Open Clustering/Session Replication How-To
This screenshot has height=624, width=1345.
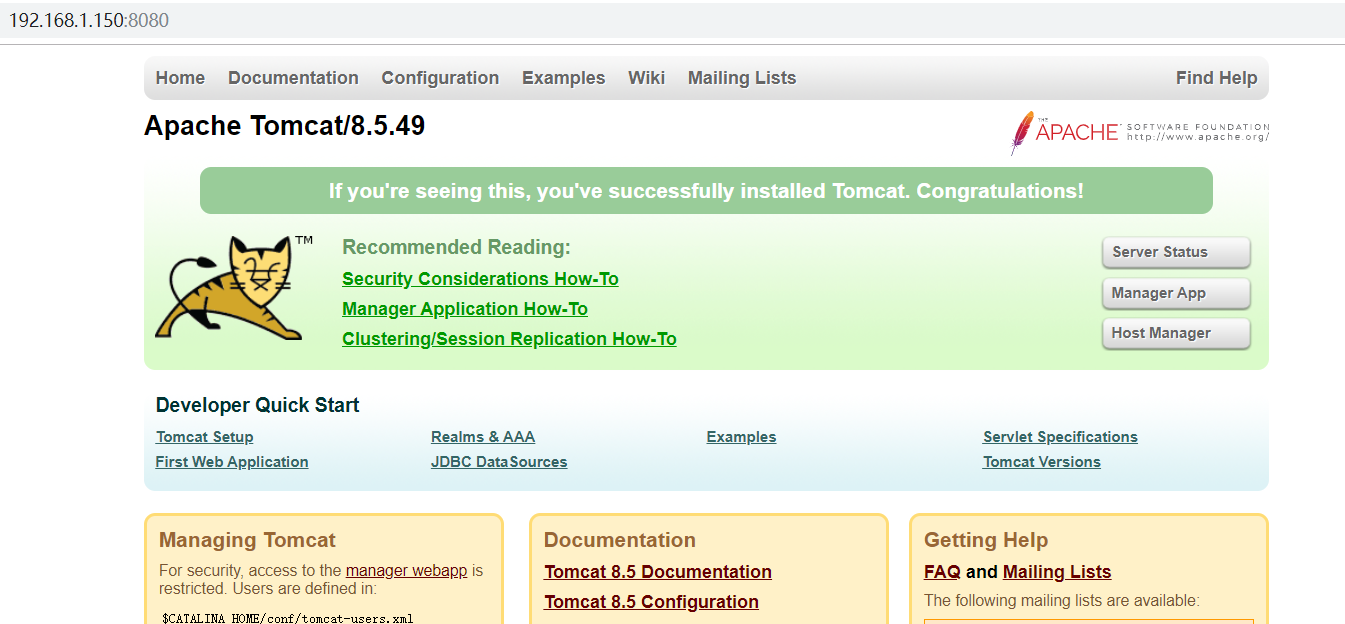click(509, 338)
